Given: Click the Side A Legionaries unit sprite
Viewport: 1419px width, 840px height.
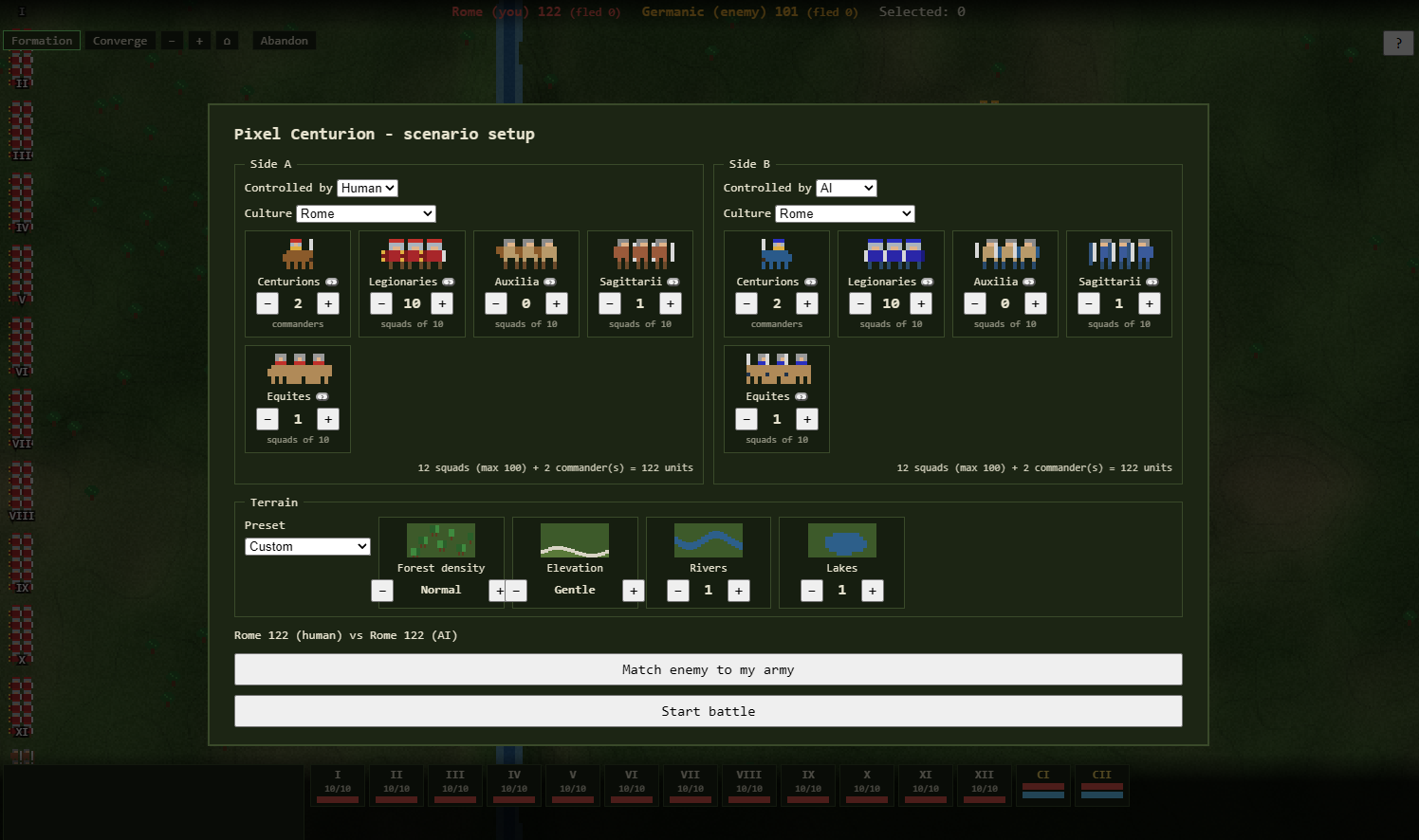Looking at the screenshot, I should click(413, 253).
